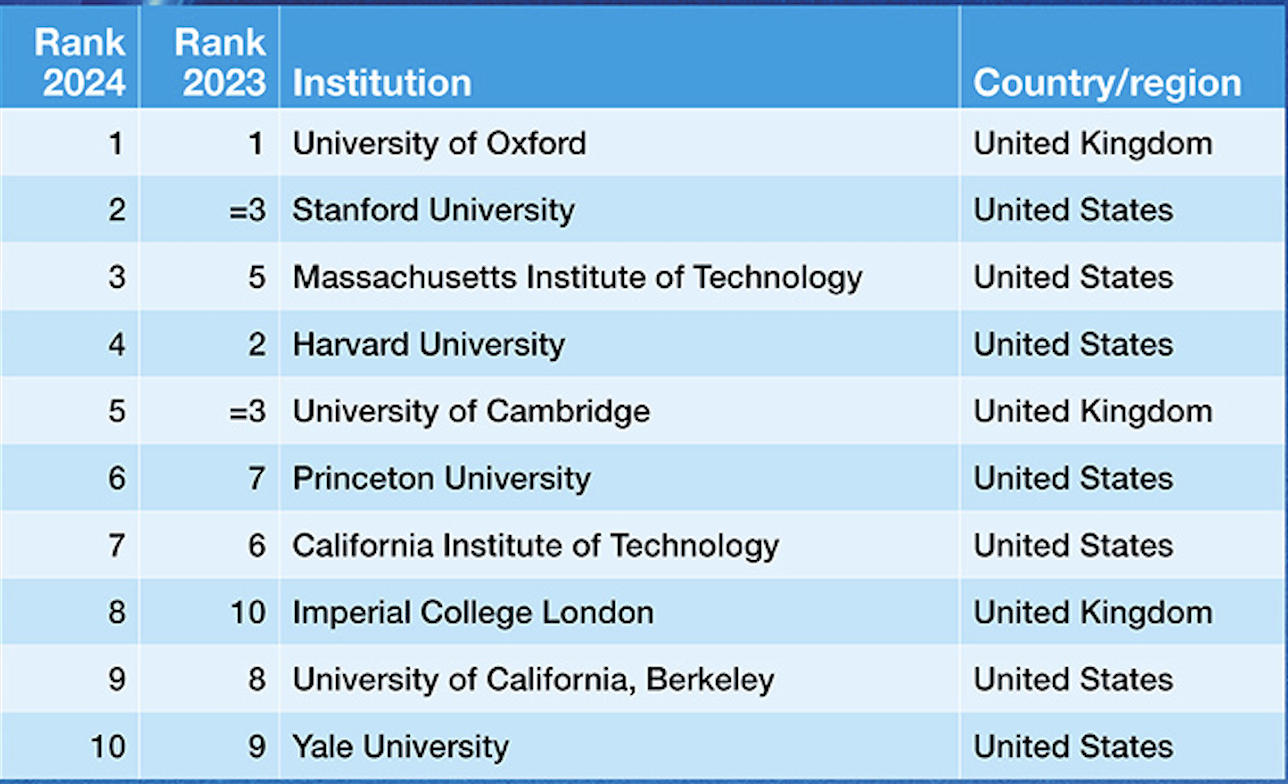Open University of California, Berkeley entry
Viewport: 1288px width, 784px height.
point(533,679)
